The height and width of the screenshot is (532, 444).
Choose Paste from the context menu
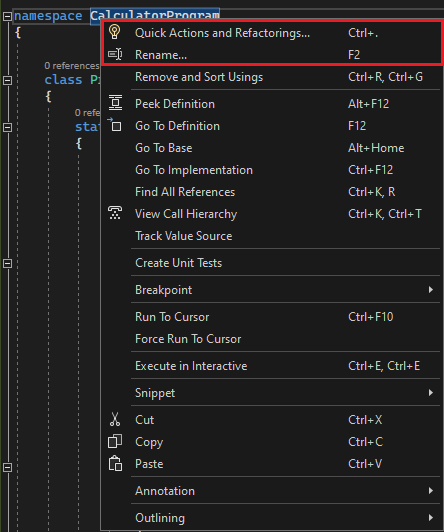[272, 464]
